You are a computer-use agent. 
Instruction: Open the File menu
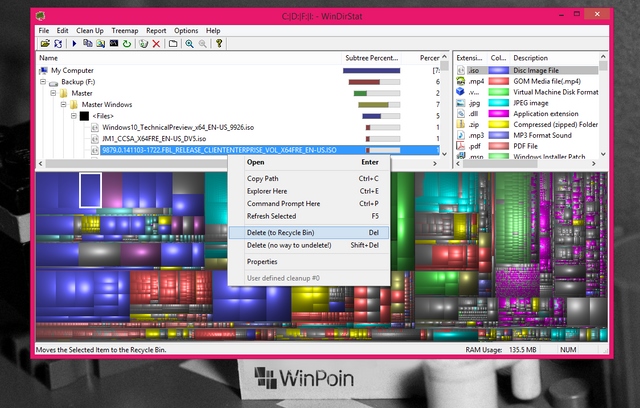coord(44,31)
